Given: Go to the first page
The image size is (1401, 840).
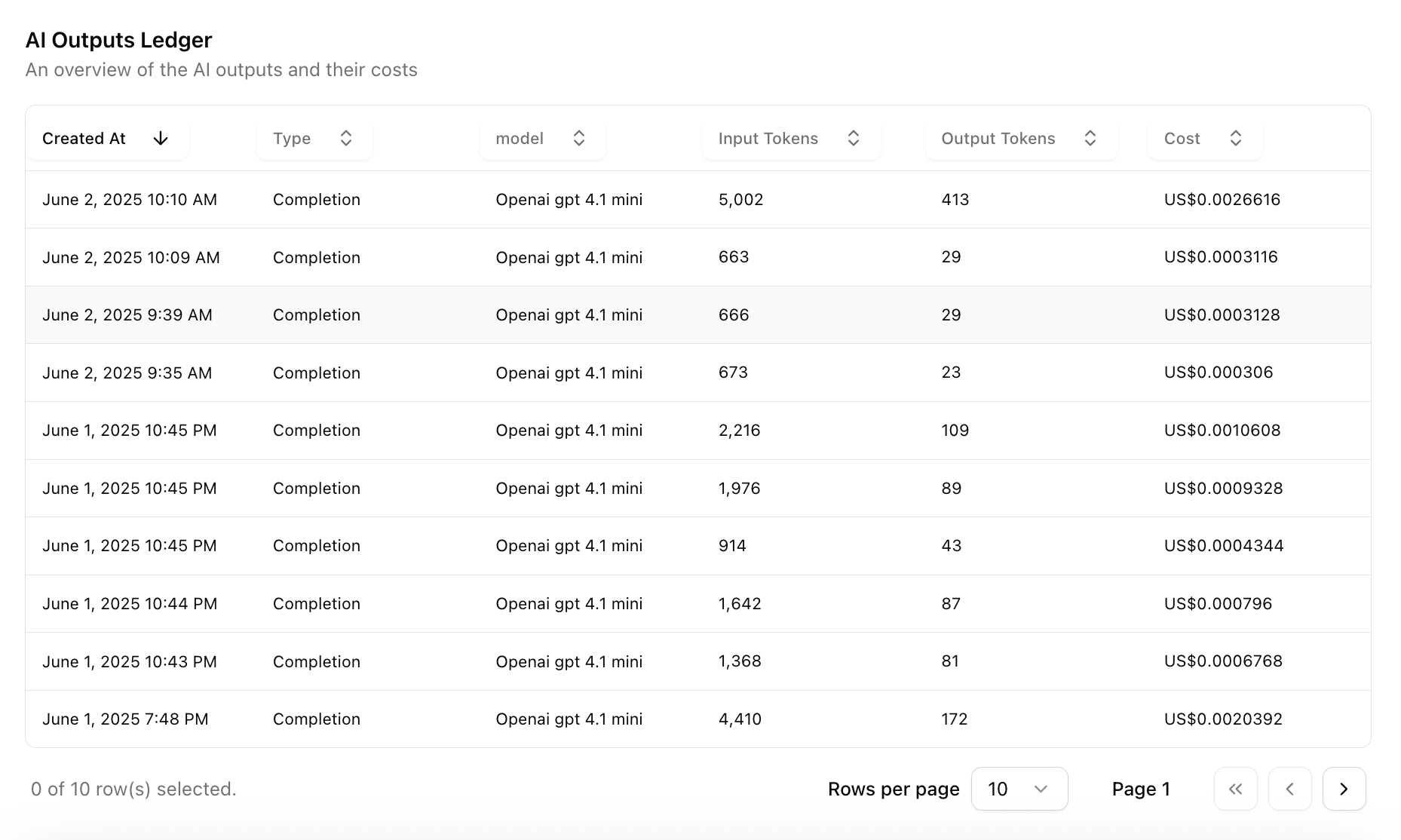Looking at the screenshot, I should click(1235, 789).
